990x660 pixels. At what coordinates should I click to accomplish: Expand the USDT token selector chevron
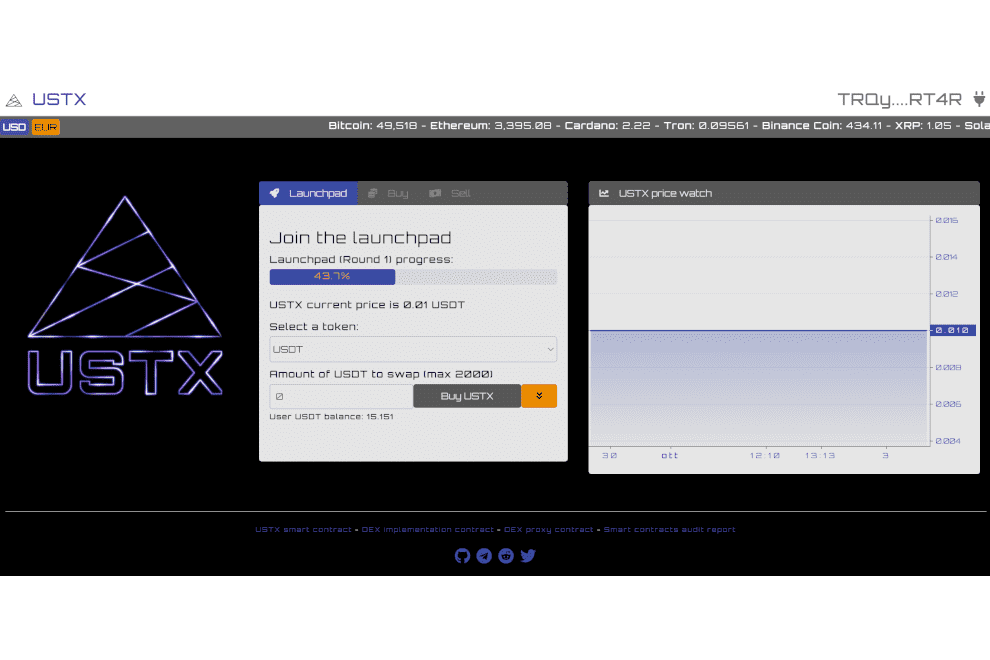(x=549, y=349)
